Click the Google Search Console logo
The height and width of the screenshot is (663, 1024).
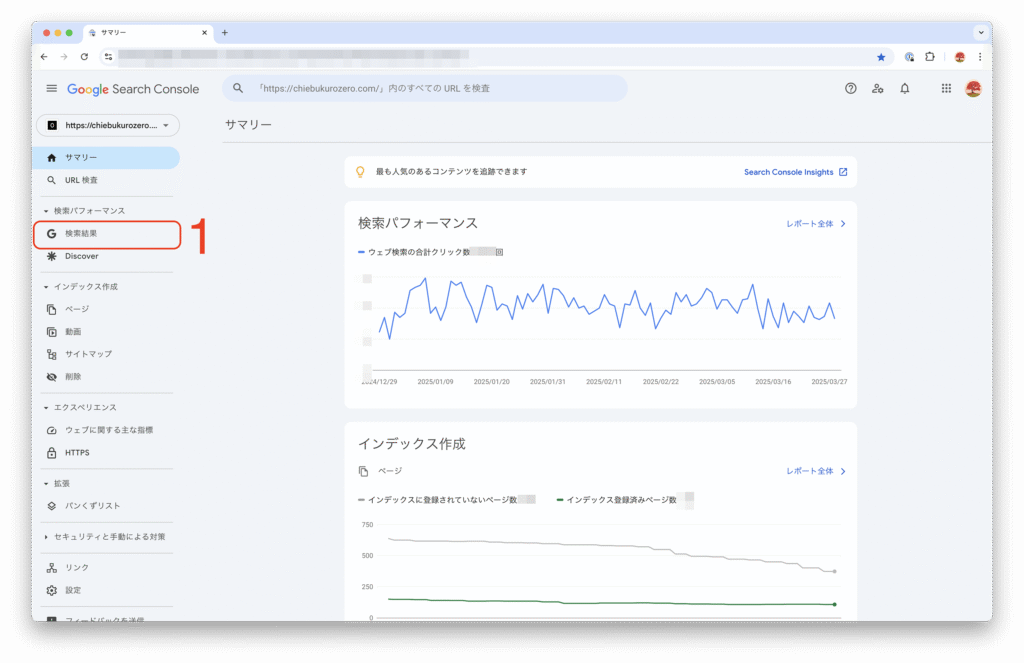pos(133,89)
